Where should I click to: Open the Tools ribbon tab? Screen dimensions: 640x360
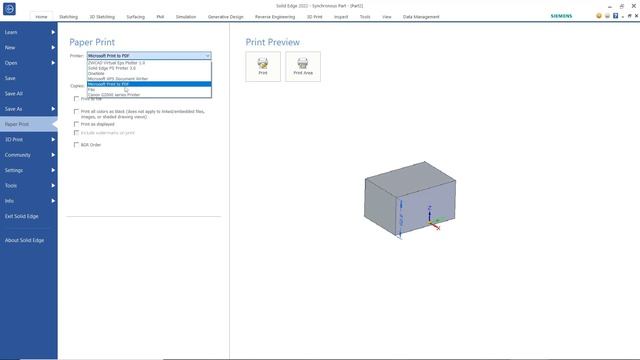pyautogui.click(x=365, y=17)
